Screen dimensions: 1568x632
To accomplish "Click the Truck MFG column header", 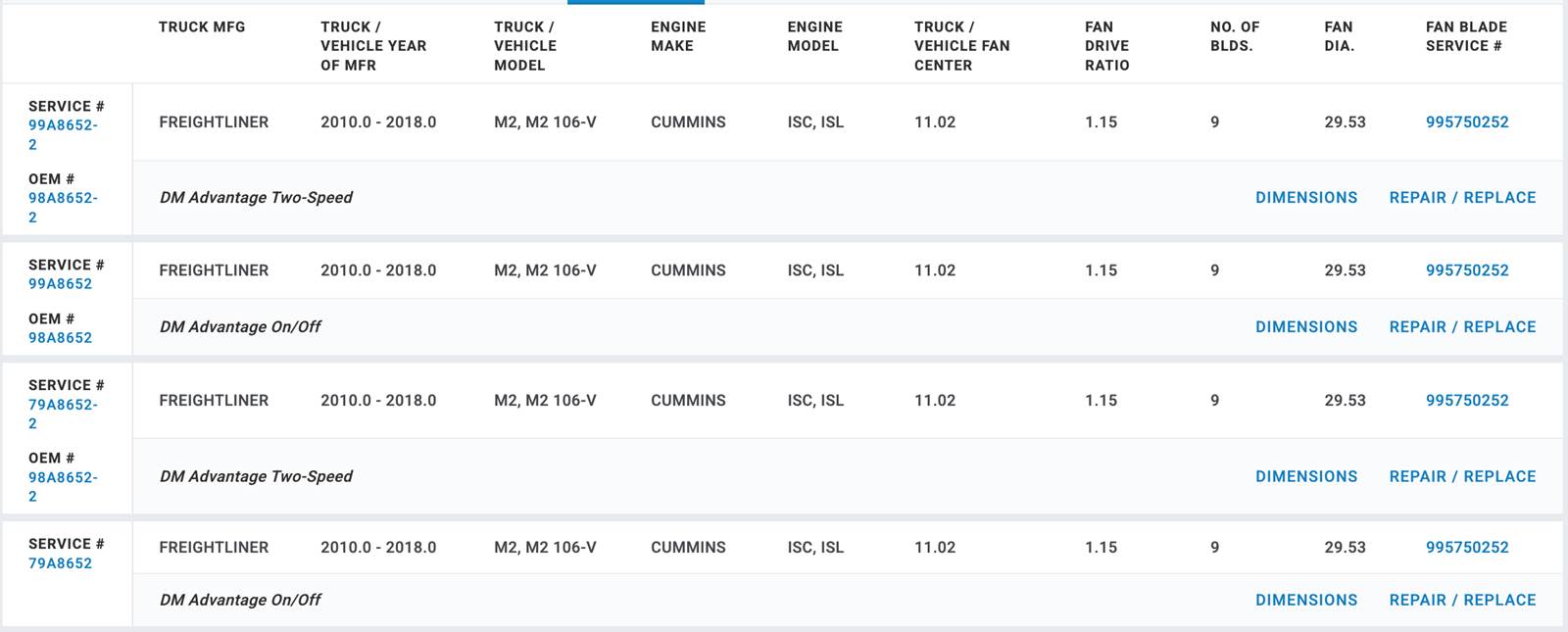I will point(202,27).
